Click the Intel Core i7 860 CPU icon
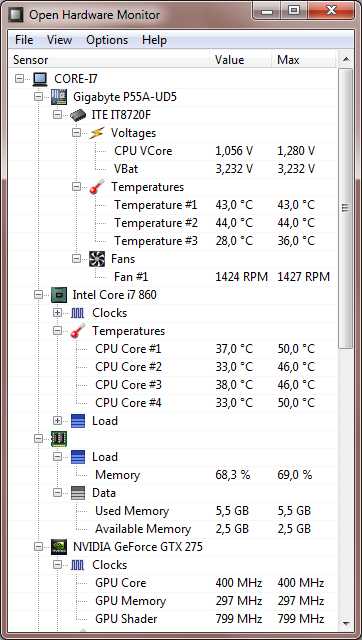Image resolution: width=362 pixels, height=640 pixels. 59,295
